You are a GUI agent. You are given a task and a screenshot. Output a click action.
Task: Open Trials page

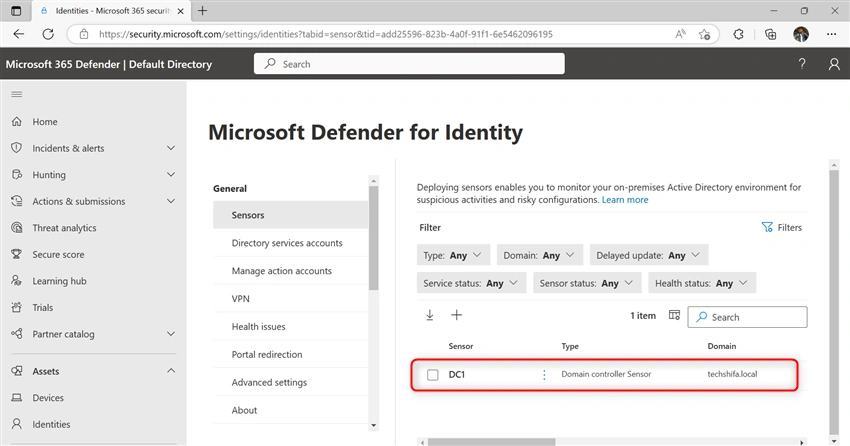click(42, 308)
